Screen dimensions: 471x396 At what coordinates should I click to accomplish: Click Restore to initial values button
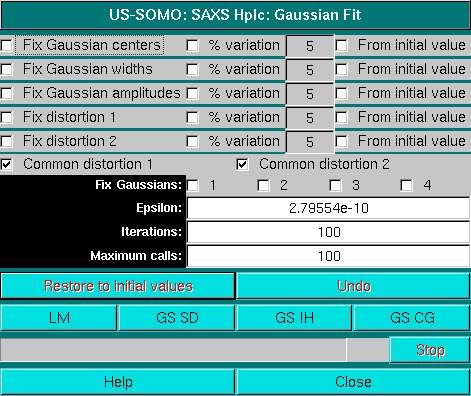[118, 286]
